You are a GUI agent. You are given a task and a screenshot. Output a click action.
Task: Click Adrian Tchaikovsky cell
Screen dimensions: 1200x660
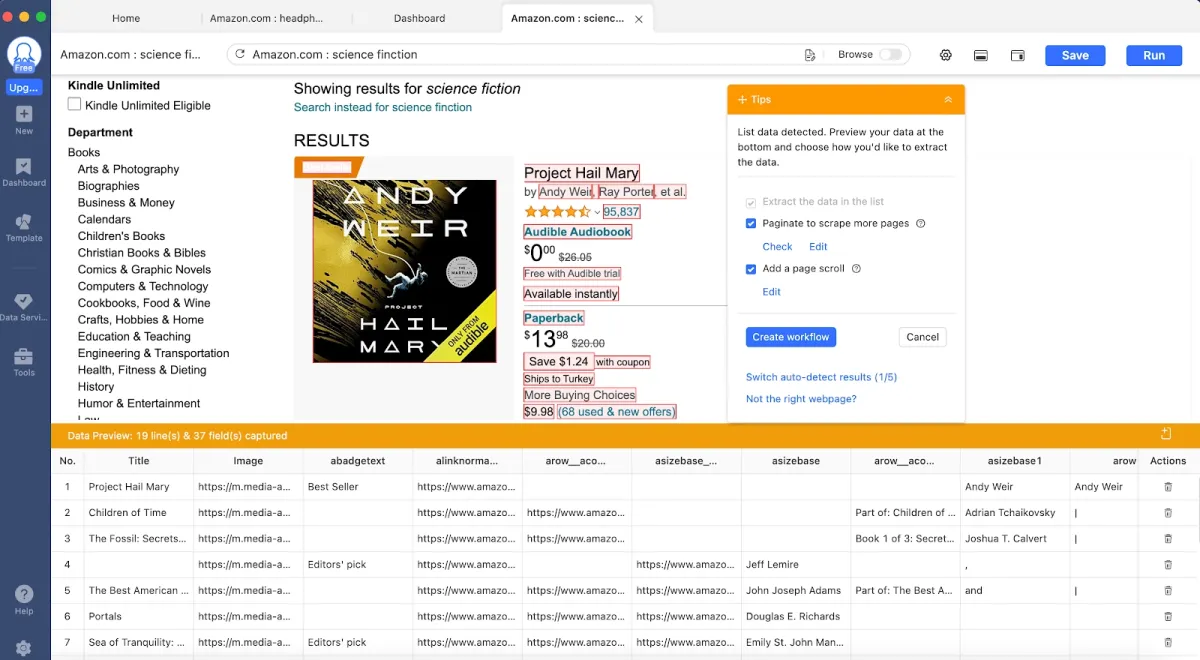(x=1015, y=513)
